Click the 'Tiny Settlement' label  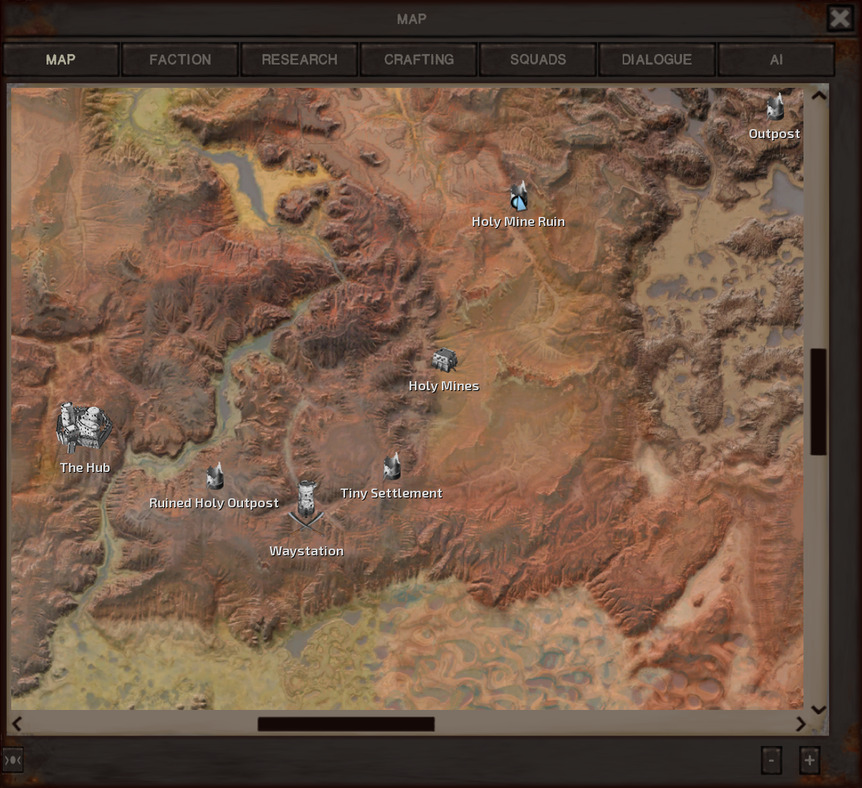tap(391, 493)
